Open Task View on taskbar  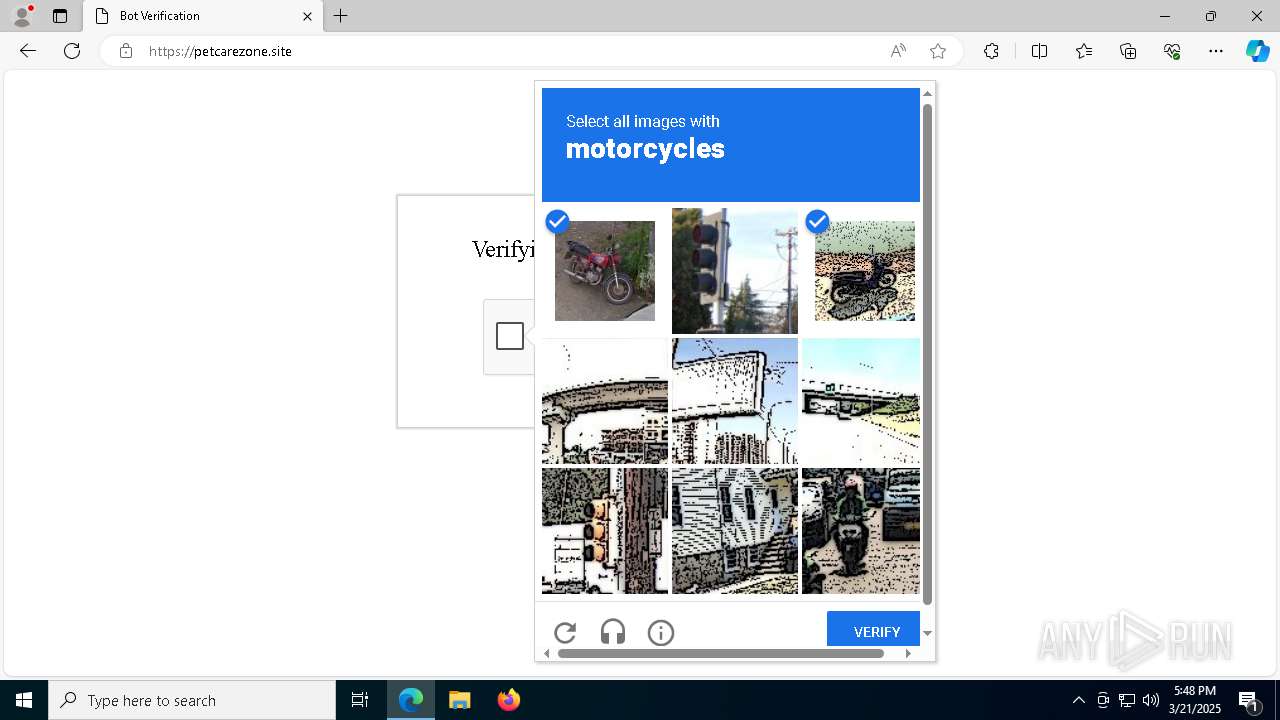click(360, 700)
